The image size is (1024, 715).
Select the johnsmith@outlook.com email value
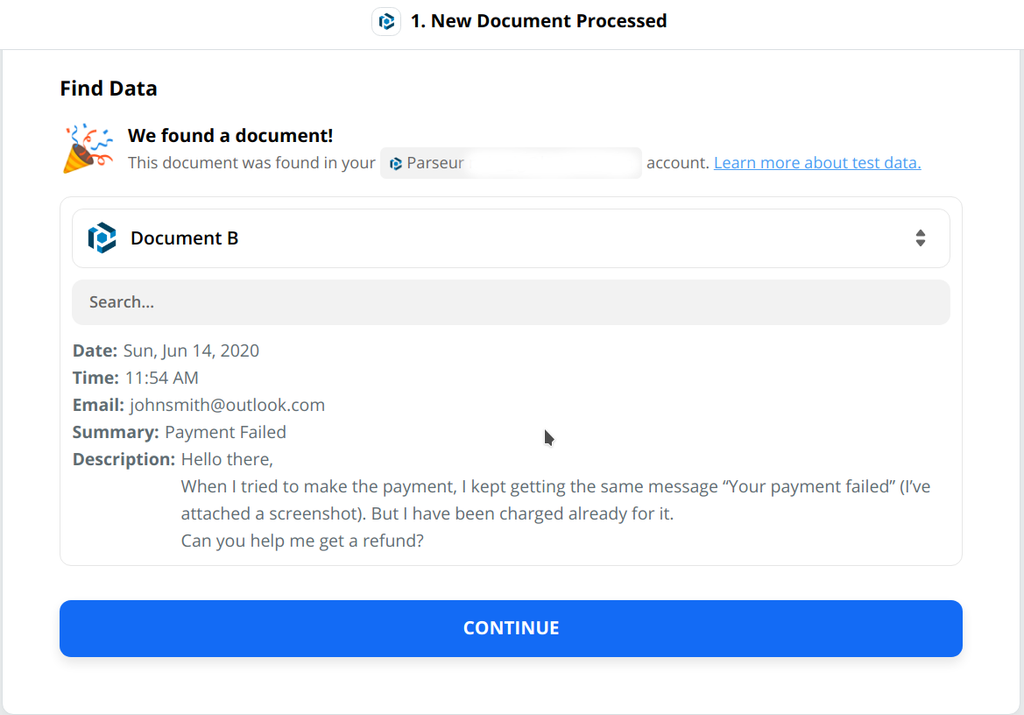tap(227, 405)
